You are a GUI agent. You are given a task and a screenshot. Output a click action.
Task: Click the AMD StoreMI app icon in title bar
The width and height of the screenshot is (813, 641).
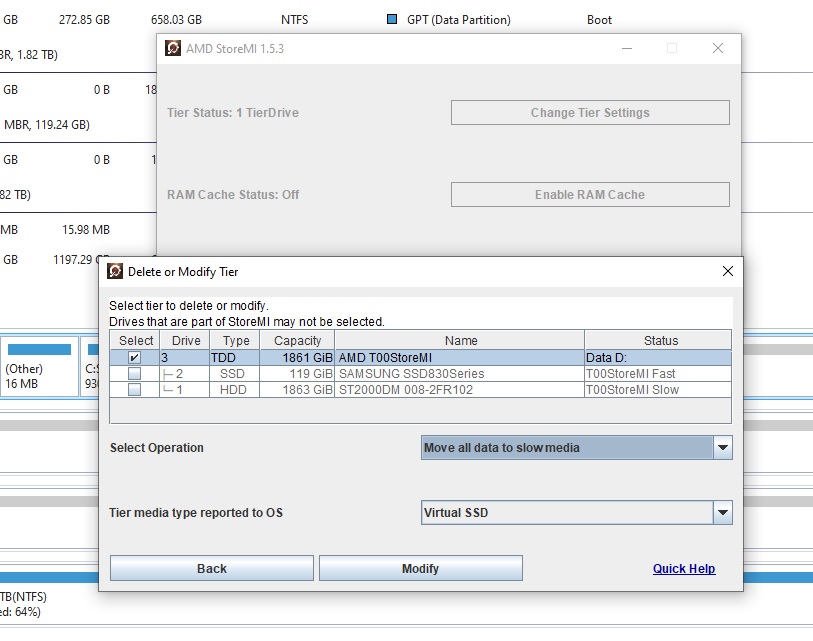point(173,48)
